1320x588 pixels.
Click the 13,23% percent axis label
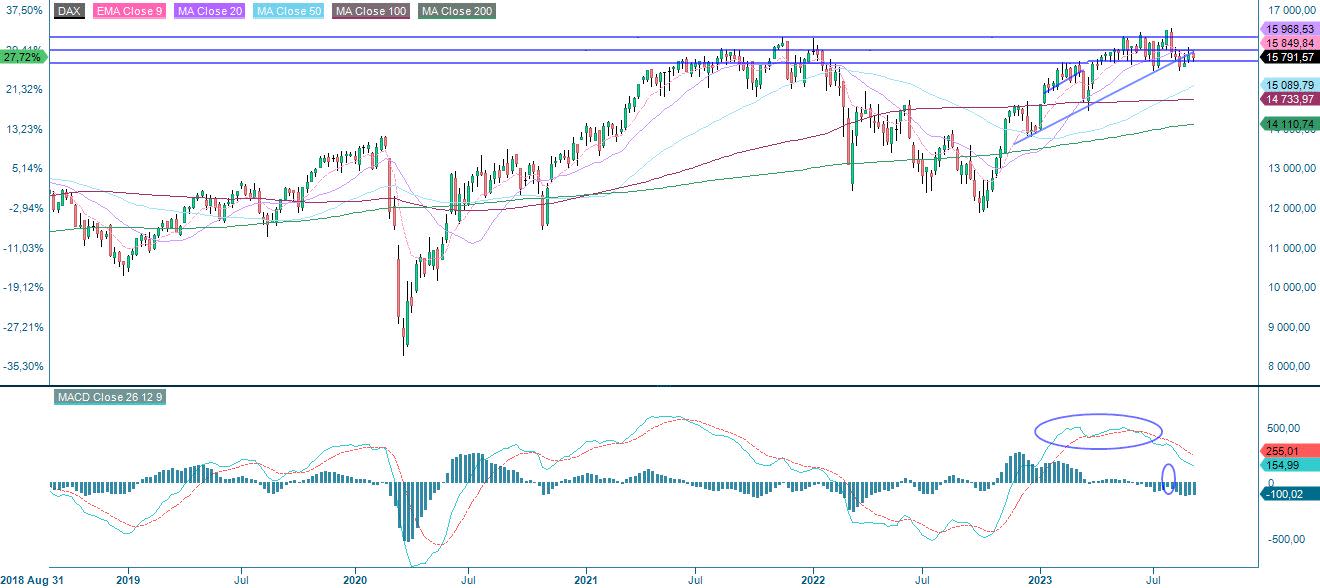click(x=23, y=129)
